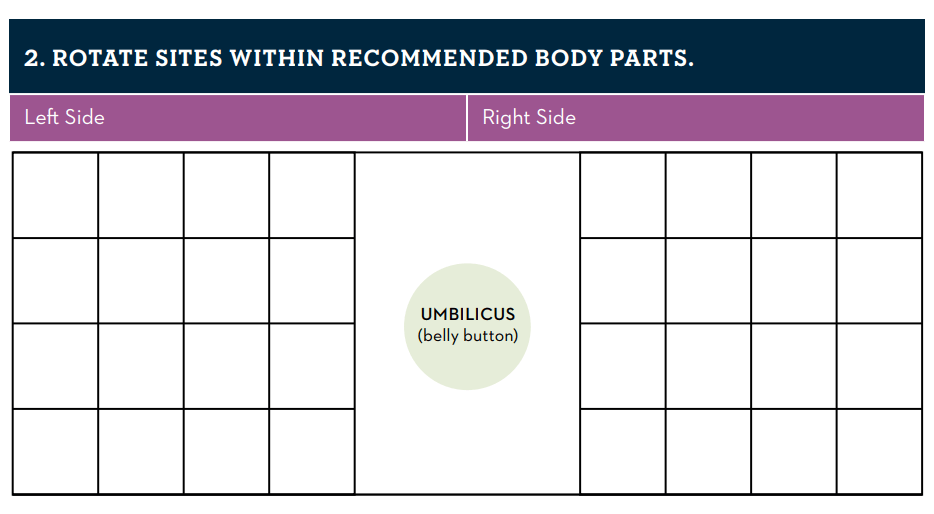Choose the third-row, third-column left grid box
The height and width of the screenshot is (514, 934).
pyautogui.click(x=227, y=366)
